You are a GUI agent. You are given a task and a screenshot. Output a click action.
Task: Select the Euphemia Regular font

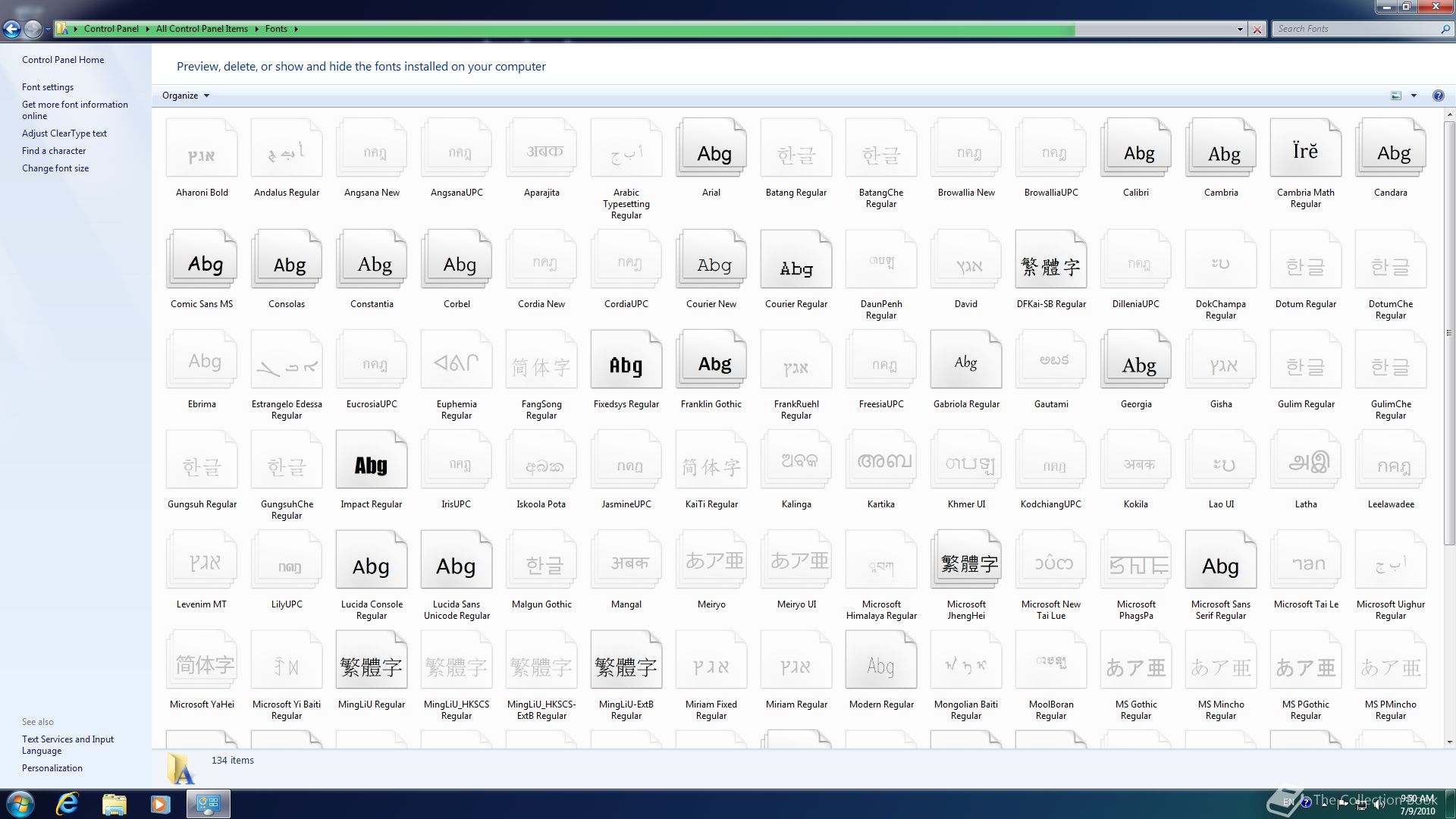[457, 360]
